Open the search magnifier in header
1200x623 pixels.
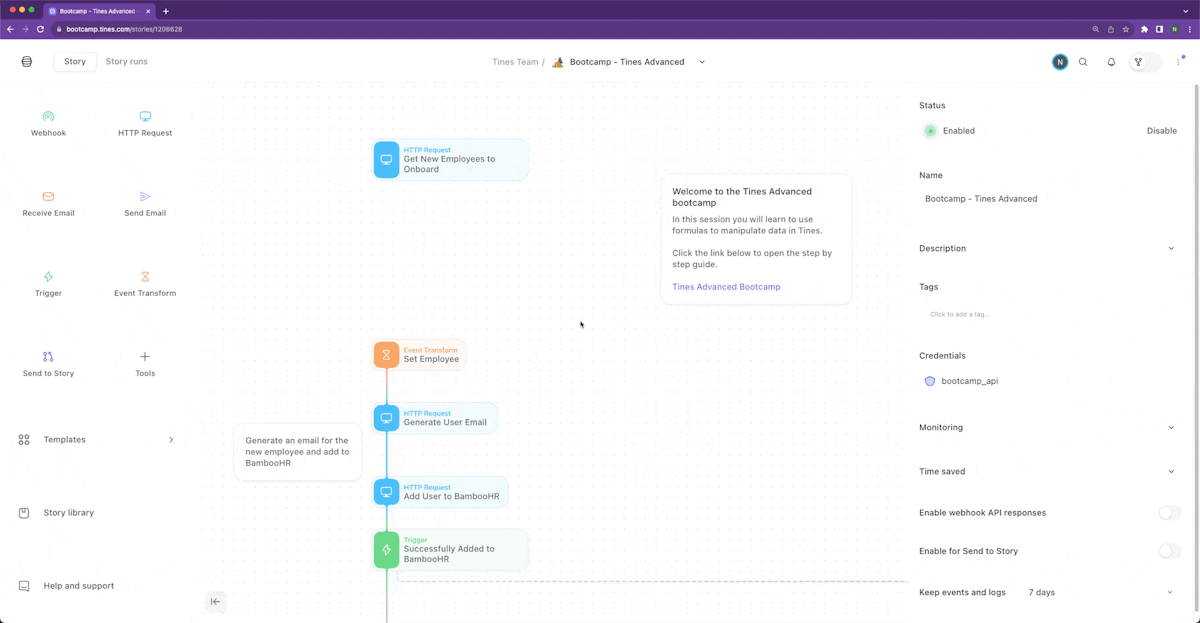tap(1083, 62)
